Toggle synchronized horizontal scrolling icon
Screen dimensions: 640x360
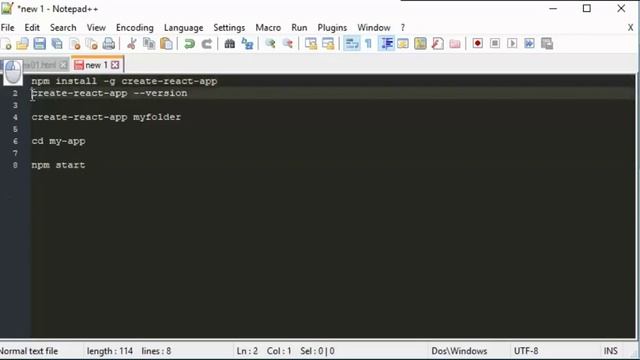[x=328, y=44]
